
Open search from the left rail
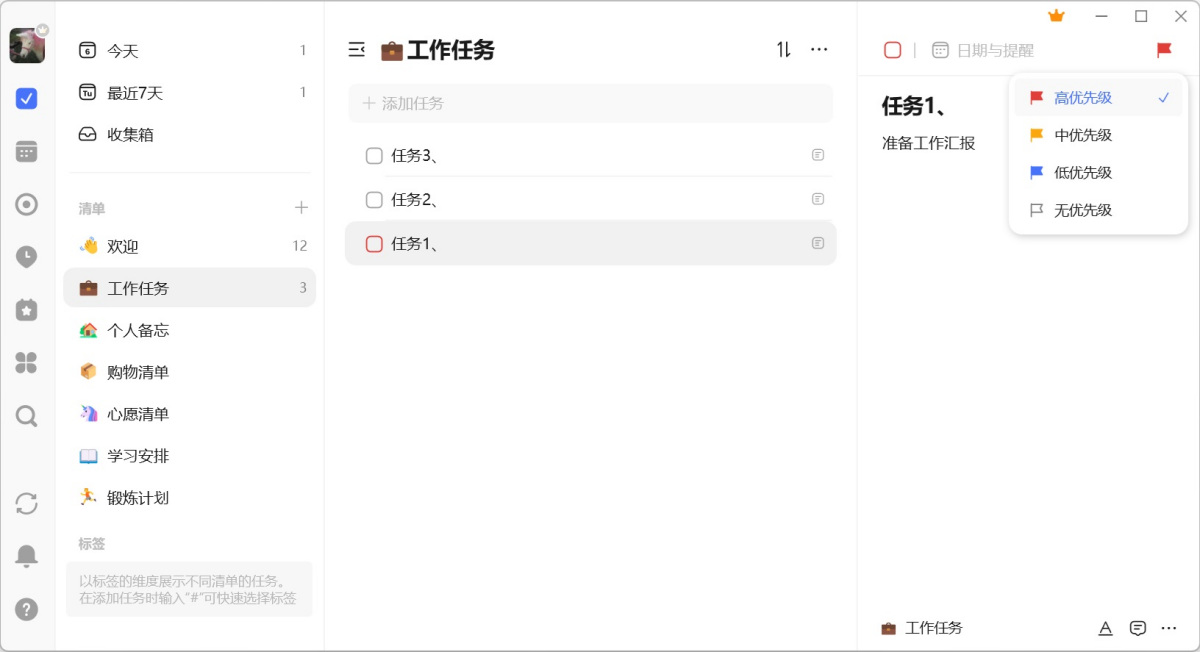(x=27, y=416)
